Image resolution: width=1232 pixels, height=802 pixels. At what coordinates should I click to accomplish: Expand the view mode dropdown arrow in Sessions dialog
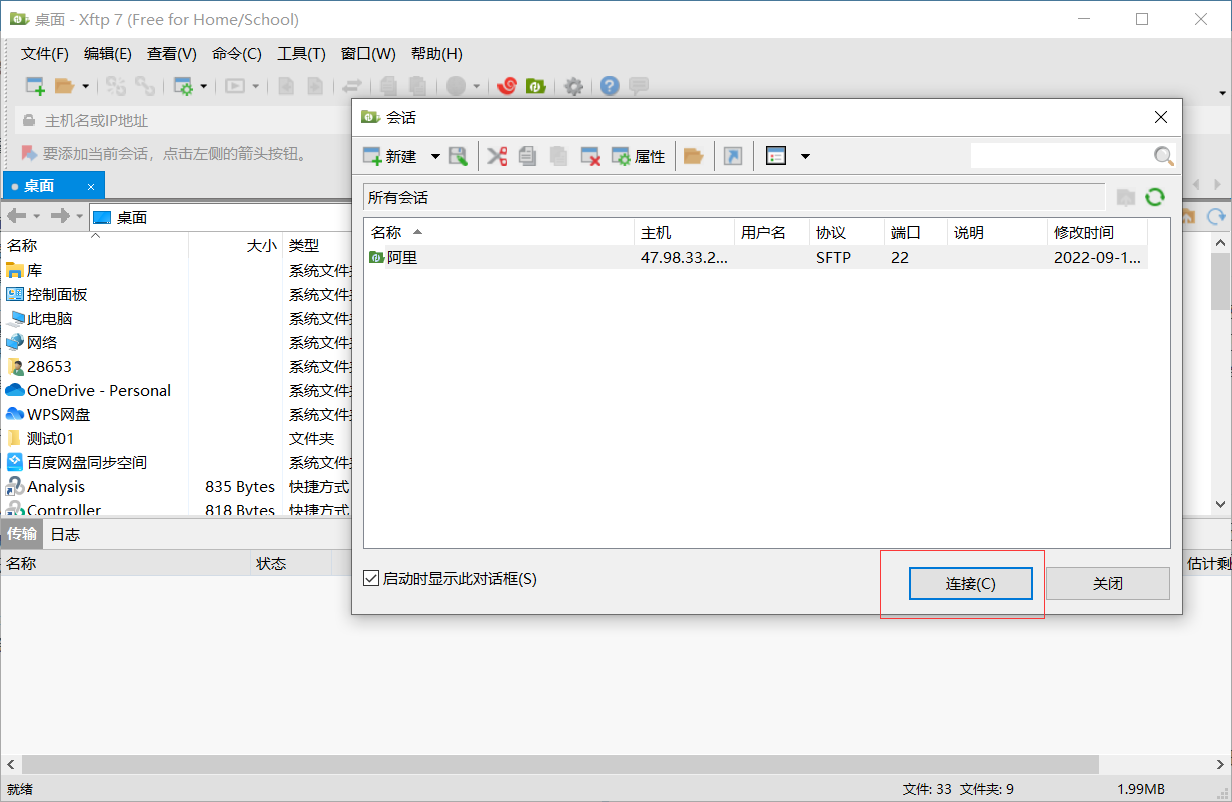[x=805, y=156]
